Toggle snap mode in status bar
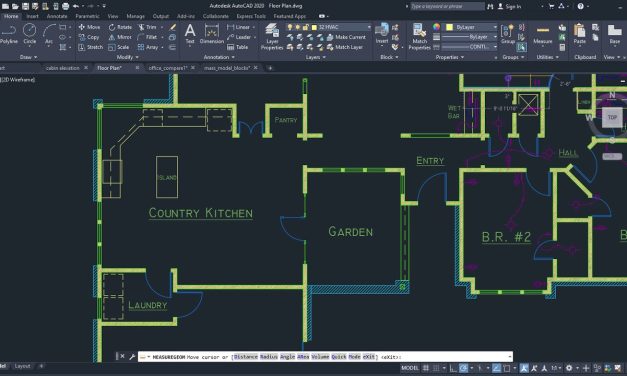The image size is (627, 376). [436, 368]
